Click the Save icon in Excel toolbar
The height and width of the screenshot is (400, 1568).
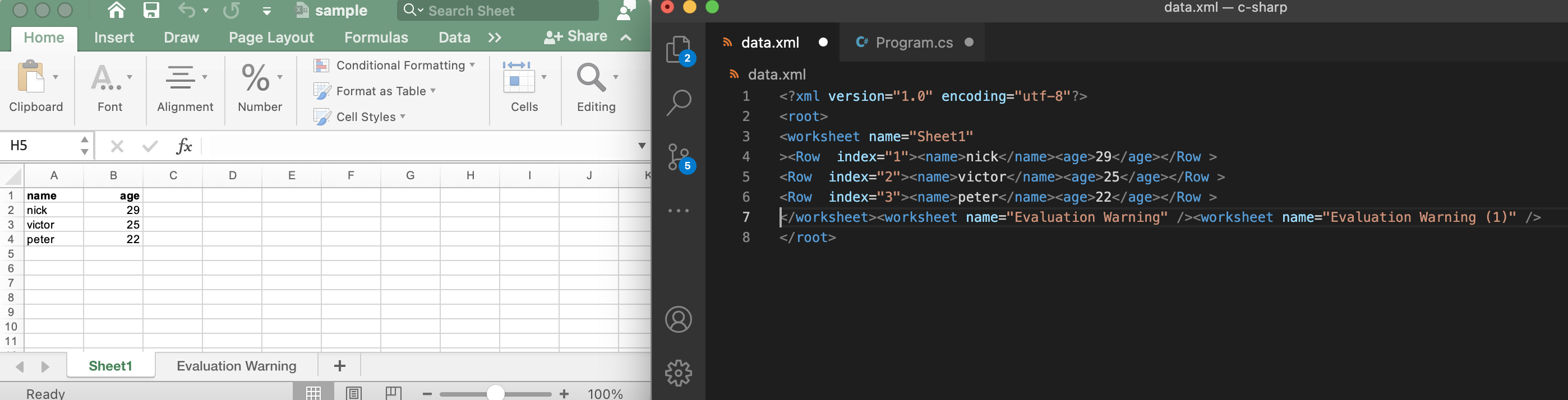151,10
